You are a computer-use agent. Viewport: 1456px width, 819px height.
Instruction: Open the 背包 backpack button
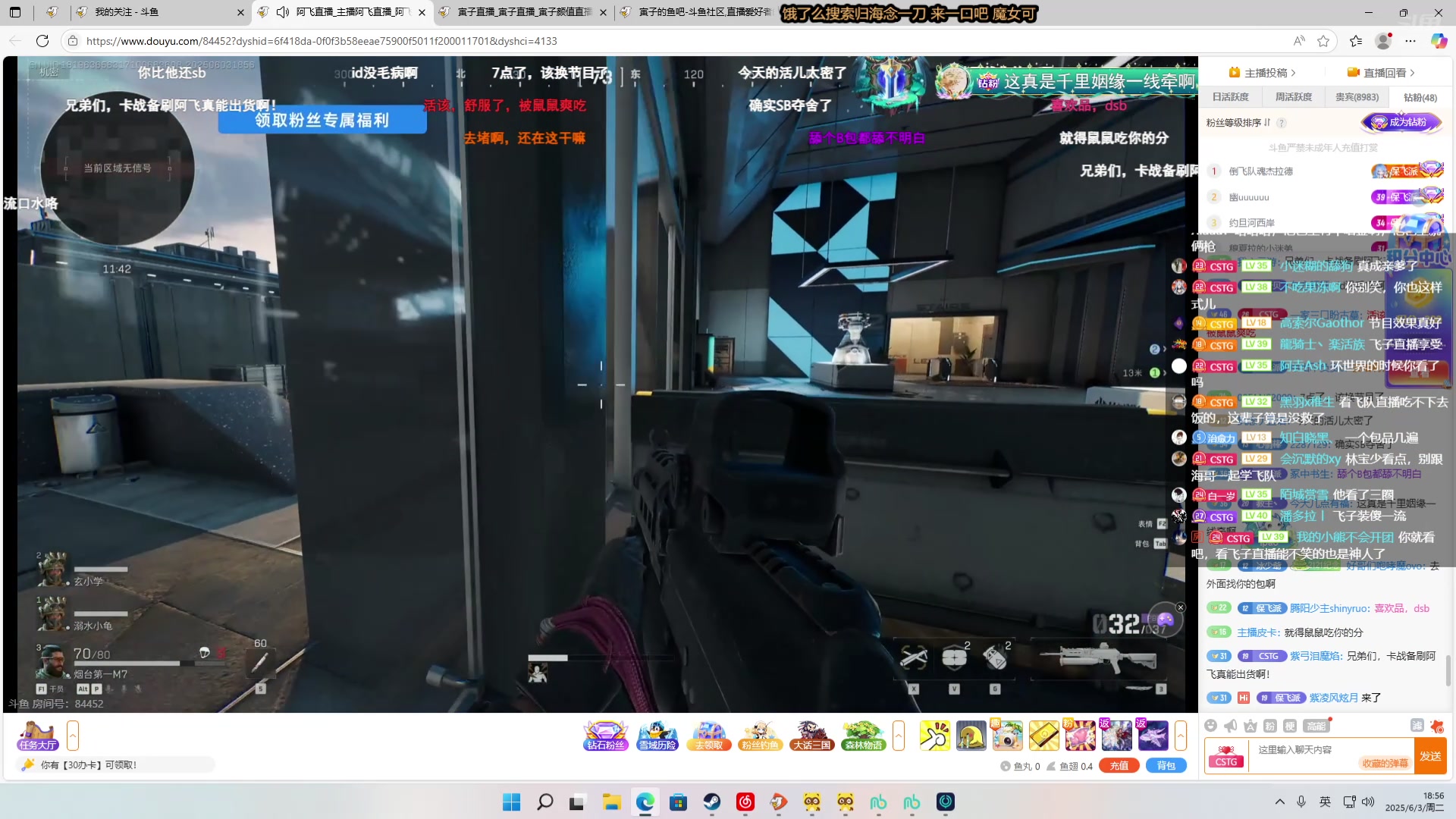click(1166, 766)
